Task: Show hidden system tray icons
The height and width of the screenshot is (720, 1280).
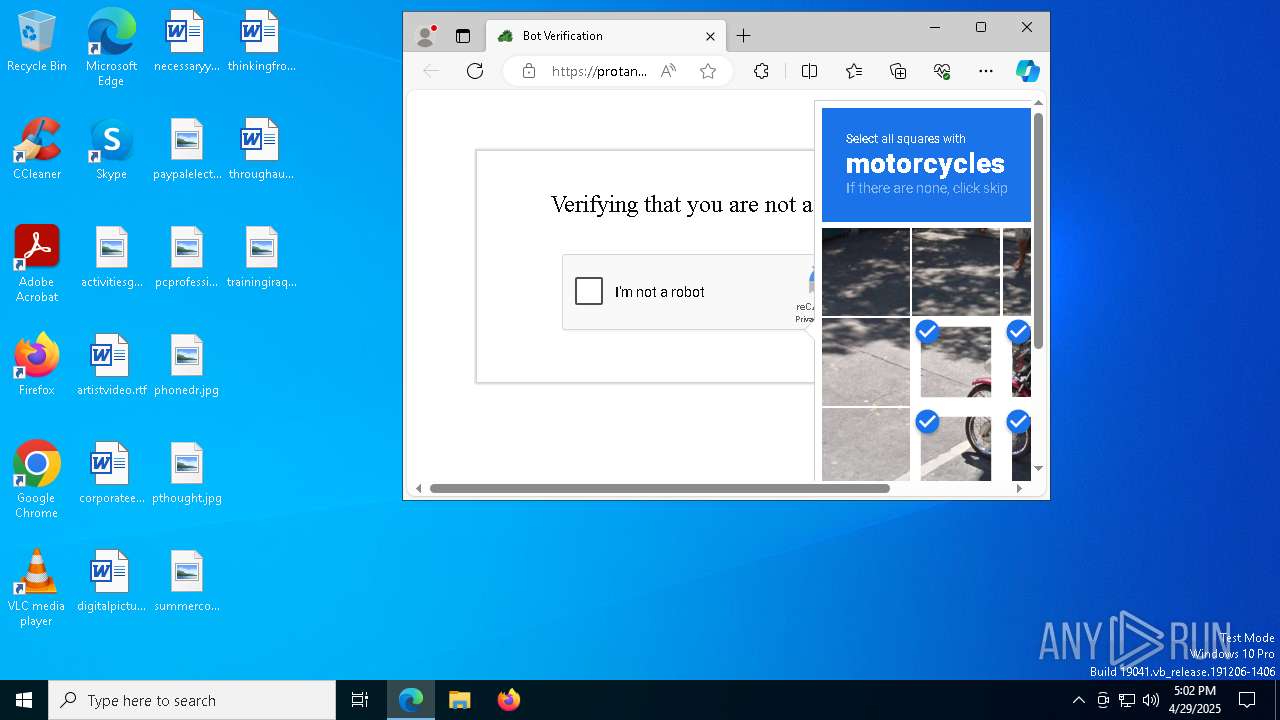Action: pyautogui.click(x=1078, y=700)
